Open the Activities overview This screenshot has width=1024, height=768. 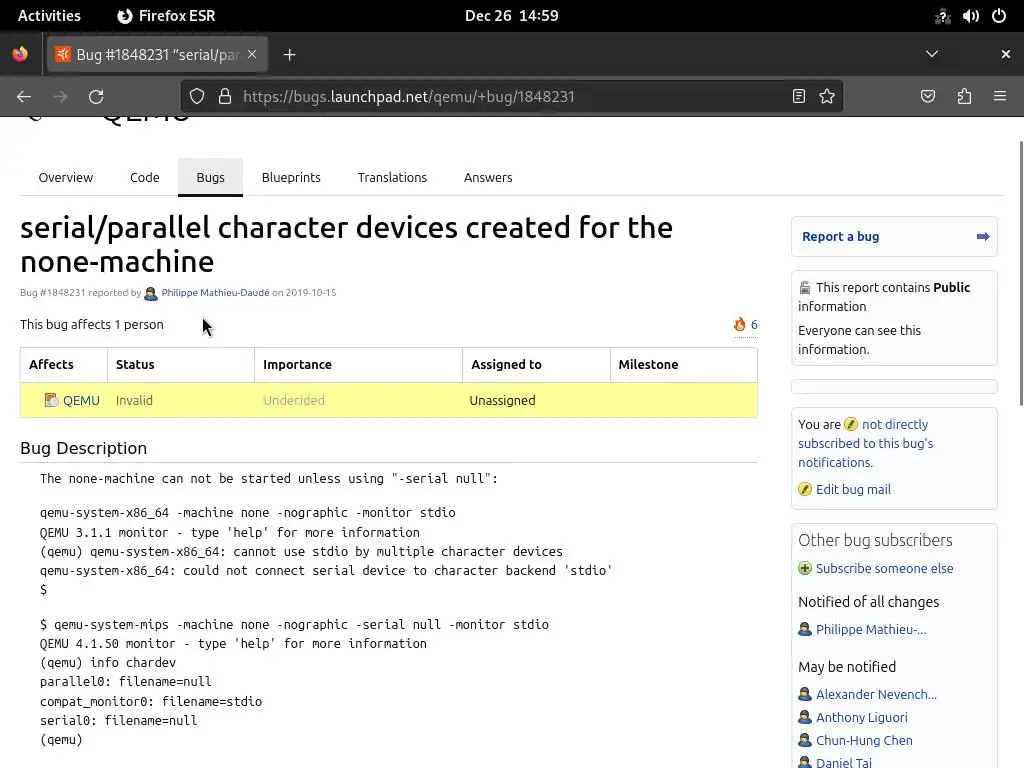coord(49,16)
